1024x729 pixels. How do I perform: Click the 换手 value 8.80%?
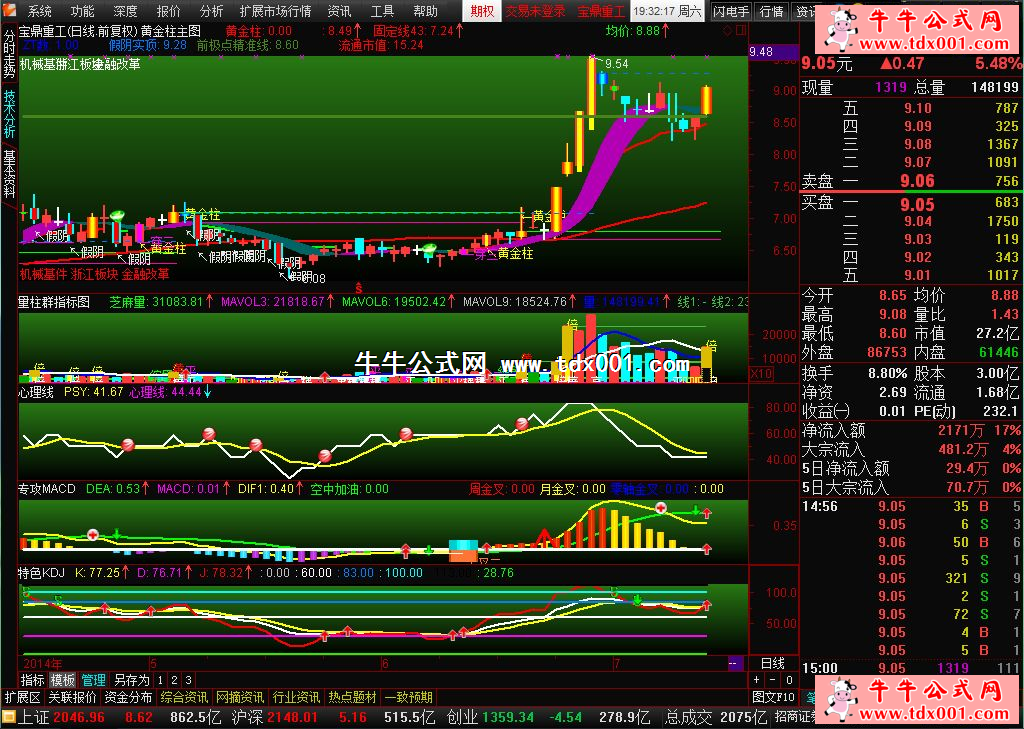(x=888, y=374)
